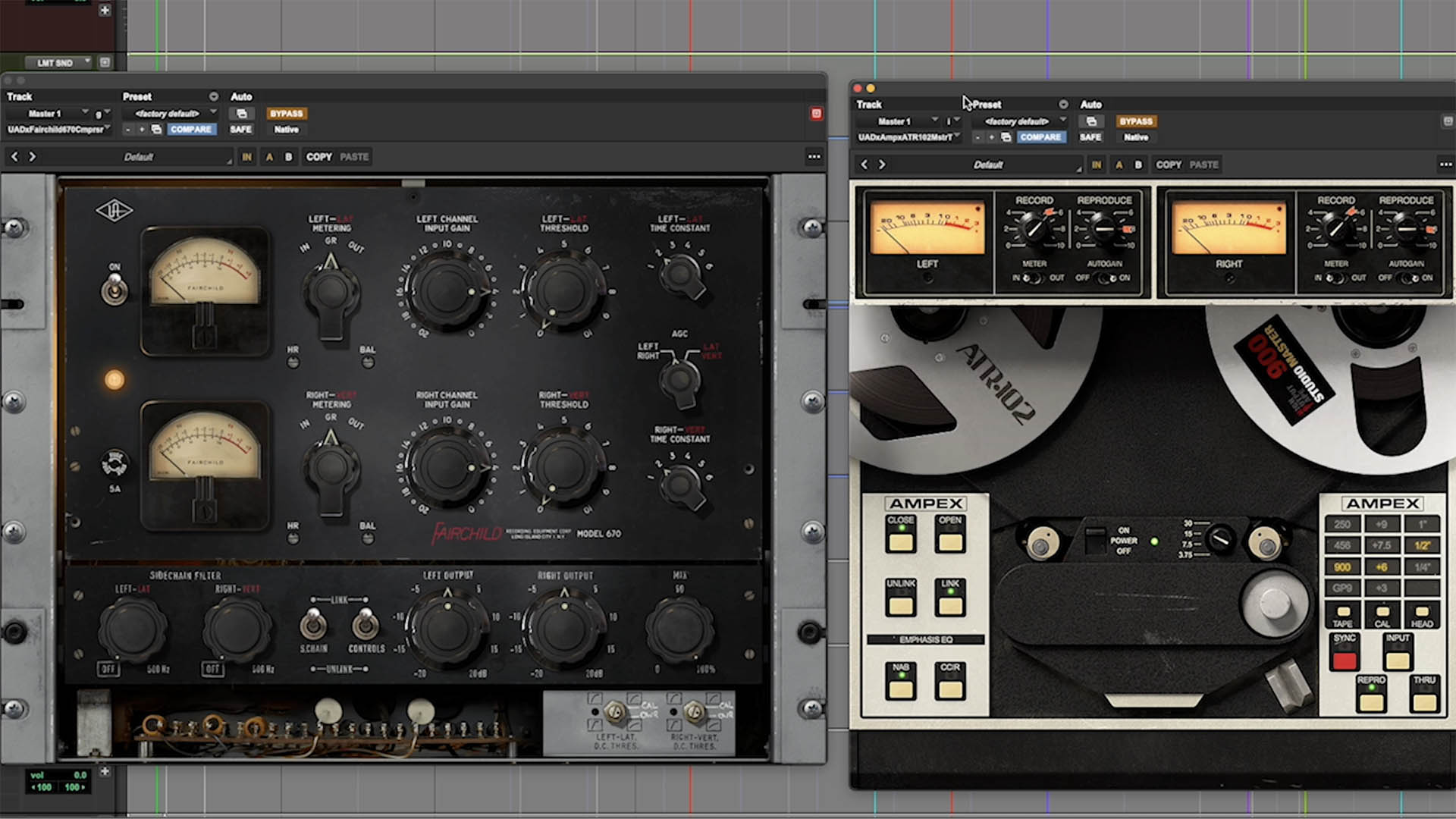Image resolution: width=1456 pixels, height=819 pixels.
Task: Click settings copy icon beside COMPARE in Fairchild
Action: (x=156, y=130)
